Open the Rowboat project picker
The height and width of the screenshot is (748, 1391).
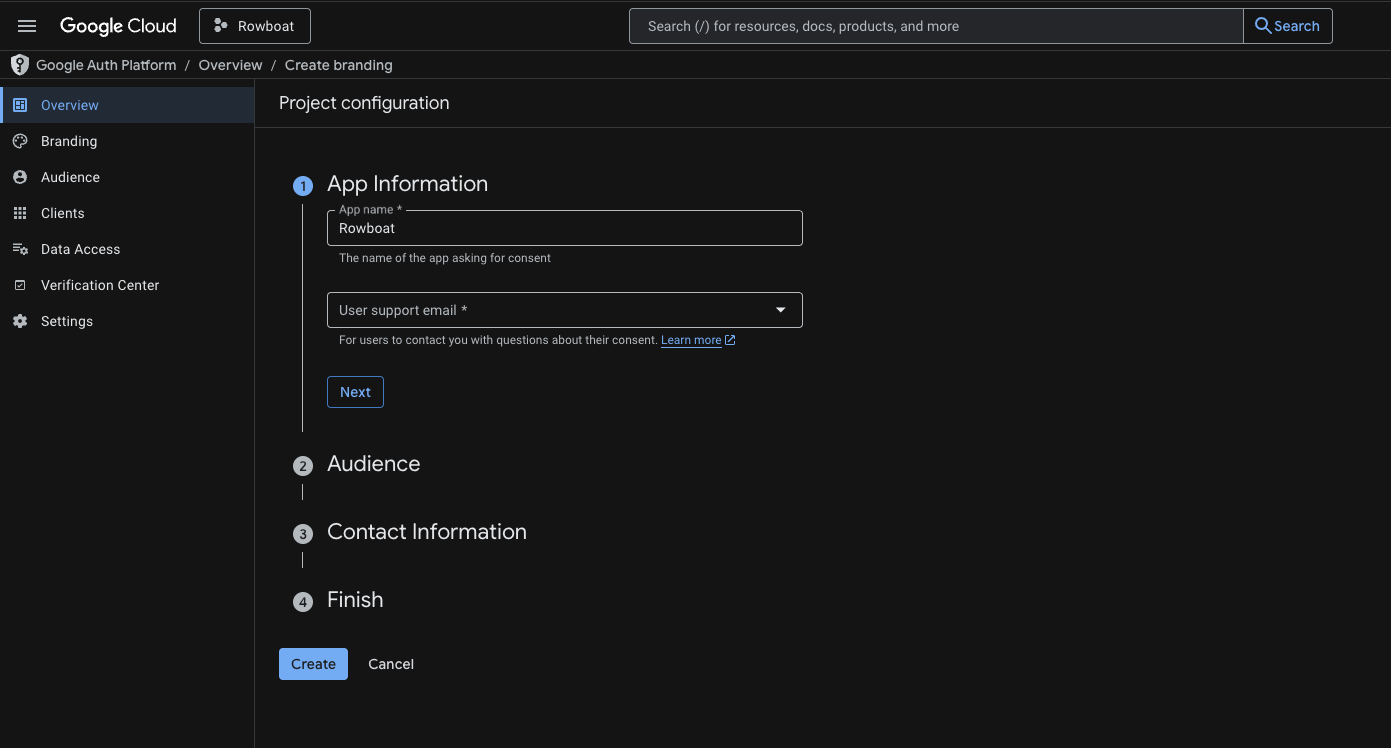[x=254, y=25]
